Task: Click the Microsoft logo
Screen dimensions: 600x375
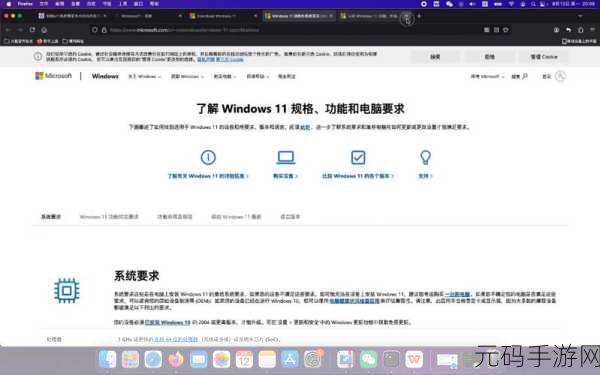Action: (x=54, y=76)
